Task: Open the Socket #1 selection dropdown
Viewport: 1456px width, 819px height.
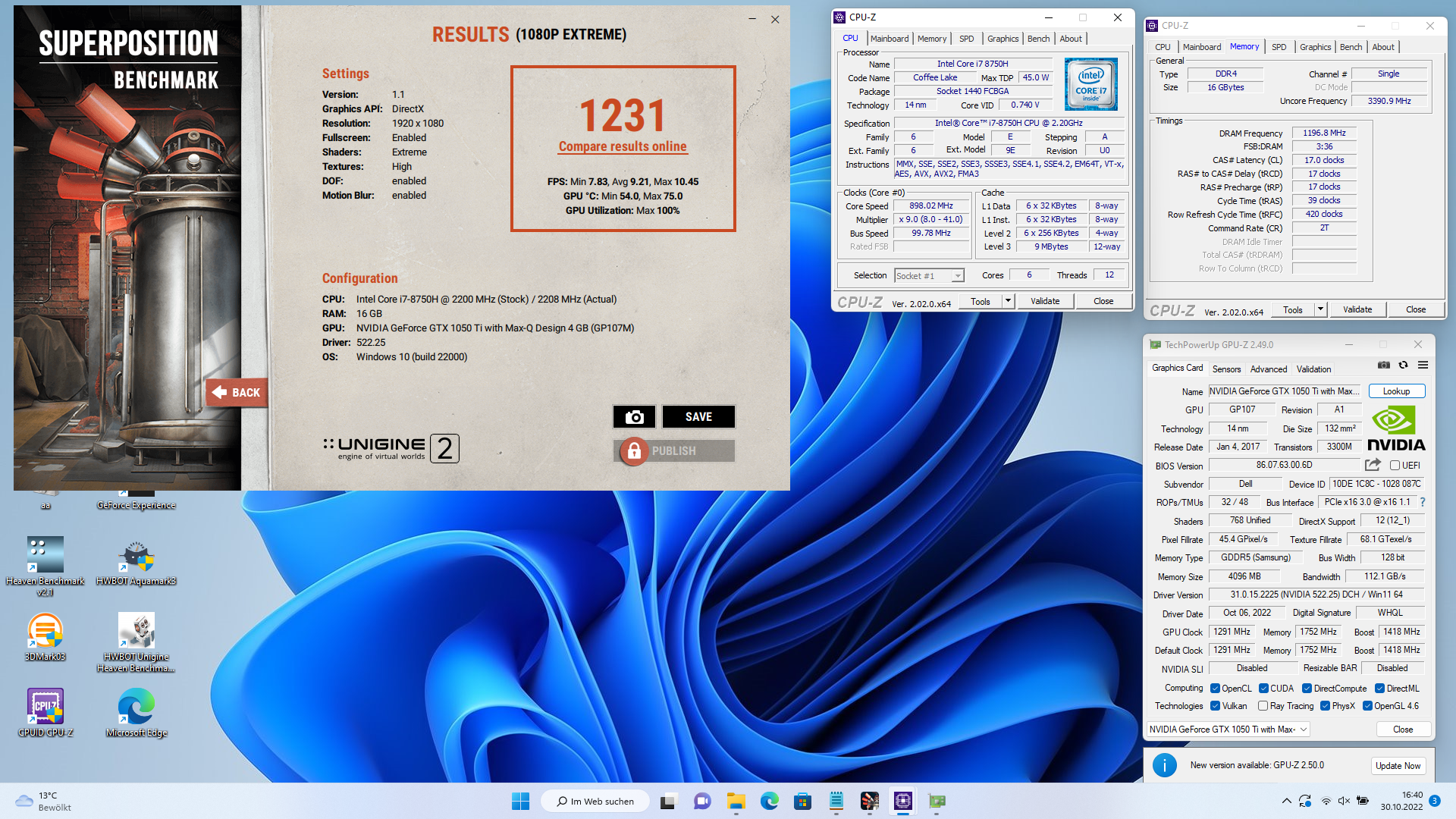Action: click(x=929, y=276)
